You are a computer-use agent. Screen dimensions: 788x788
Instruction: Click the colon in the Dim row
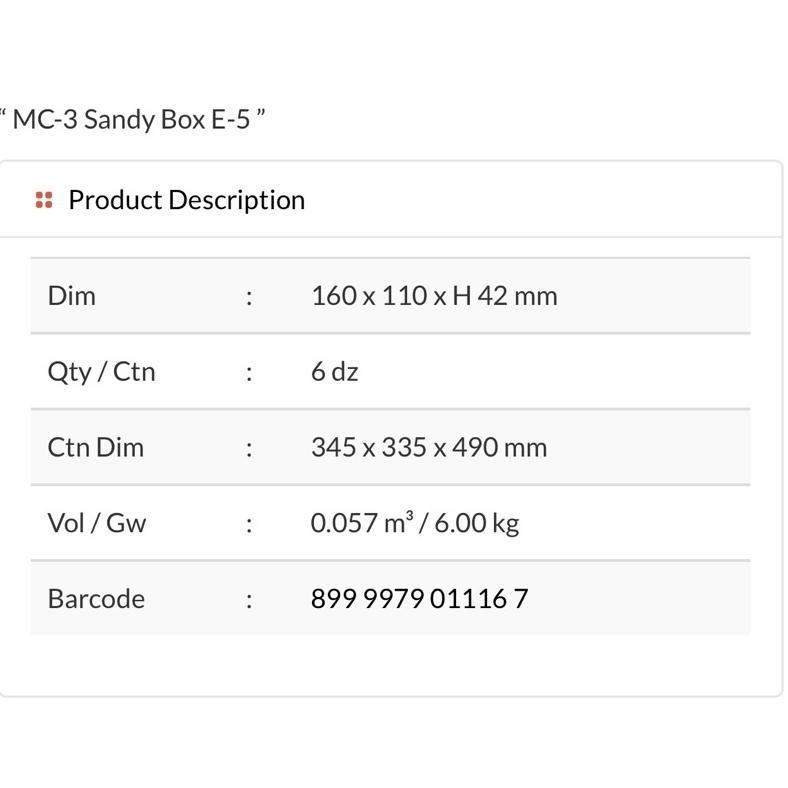[249, 296]
